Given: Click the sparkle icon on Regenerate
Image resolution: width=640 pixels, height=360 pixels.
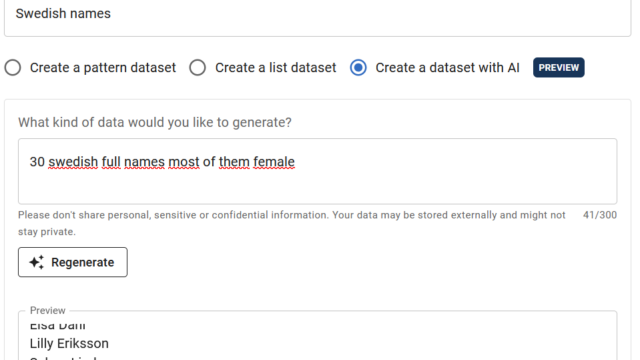Looking at the screenshot, I should click(37, 262).
